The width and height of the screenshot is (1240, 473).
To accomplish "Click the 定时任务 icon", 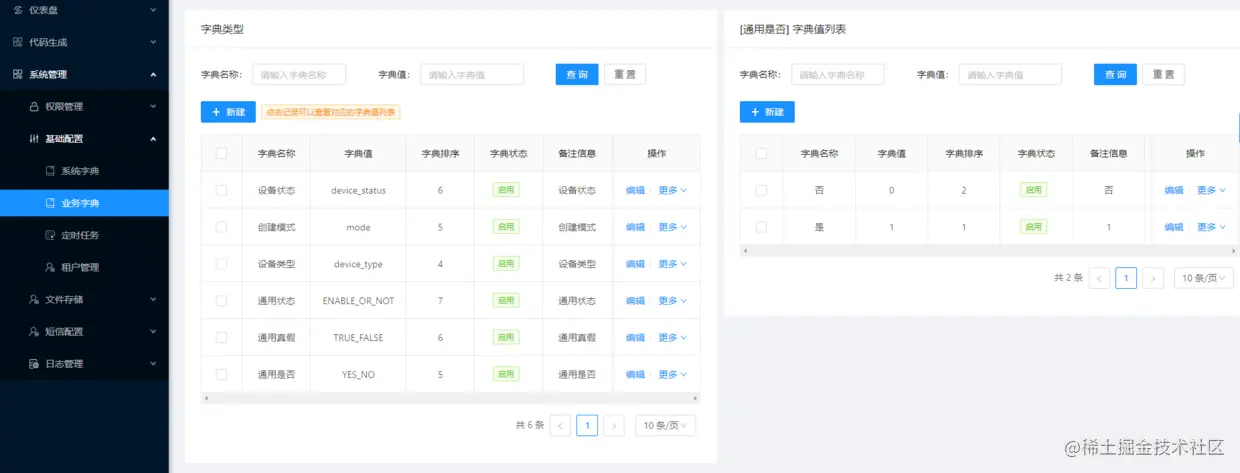I will (x=50, y=235).
